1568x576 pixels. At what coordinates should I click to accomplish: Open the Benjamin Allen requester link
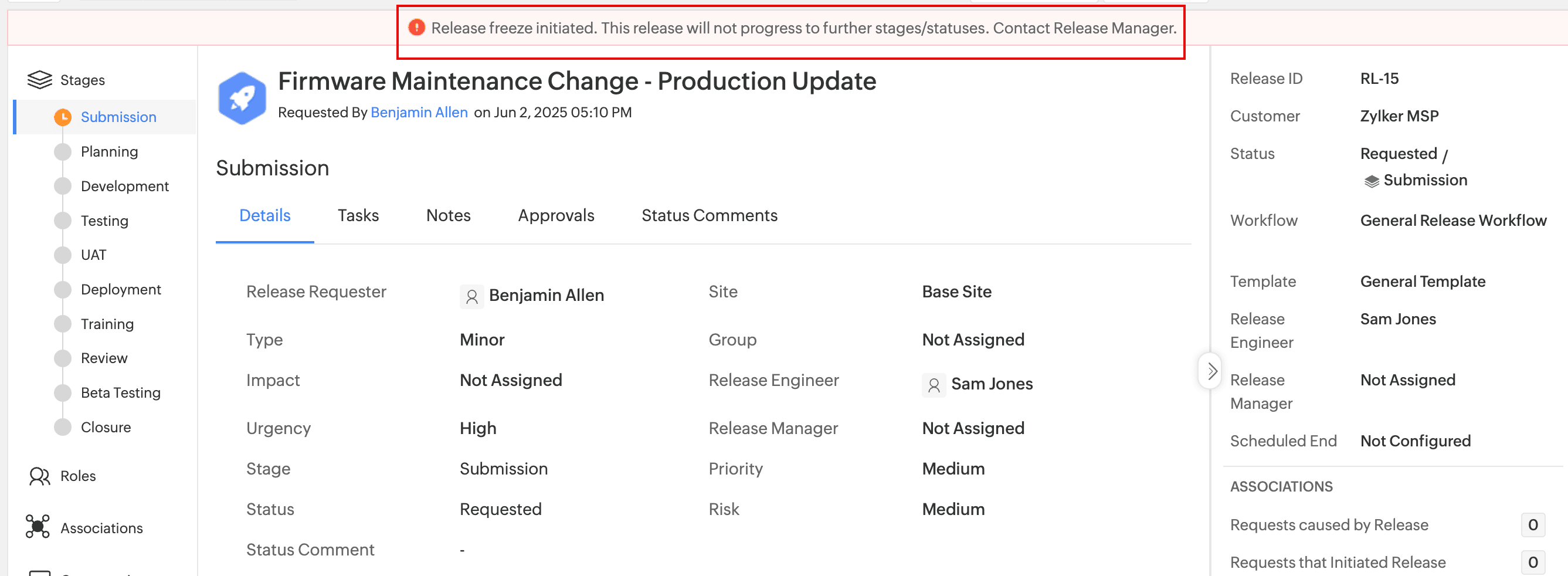click(x=419, y=113)
